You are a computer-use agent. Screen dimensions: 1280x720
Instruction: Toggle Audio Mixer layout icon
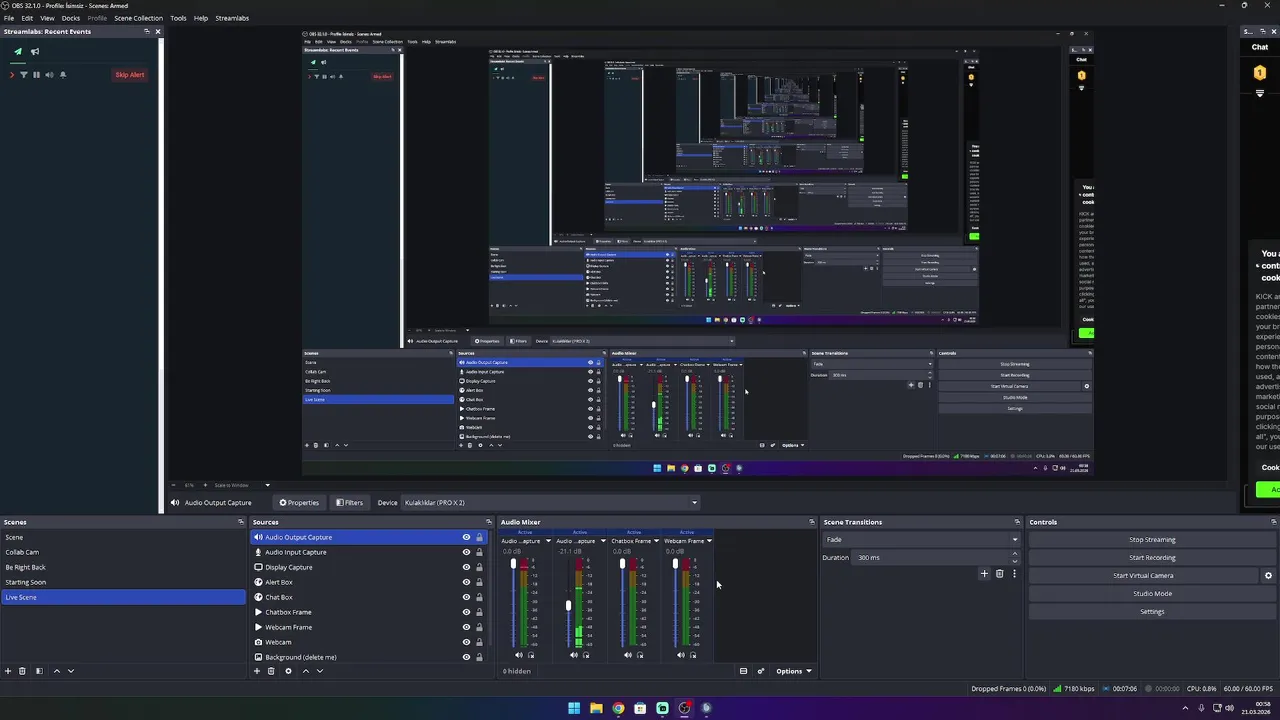click(743, 671)
